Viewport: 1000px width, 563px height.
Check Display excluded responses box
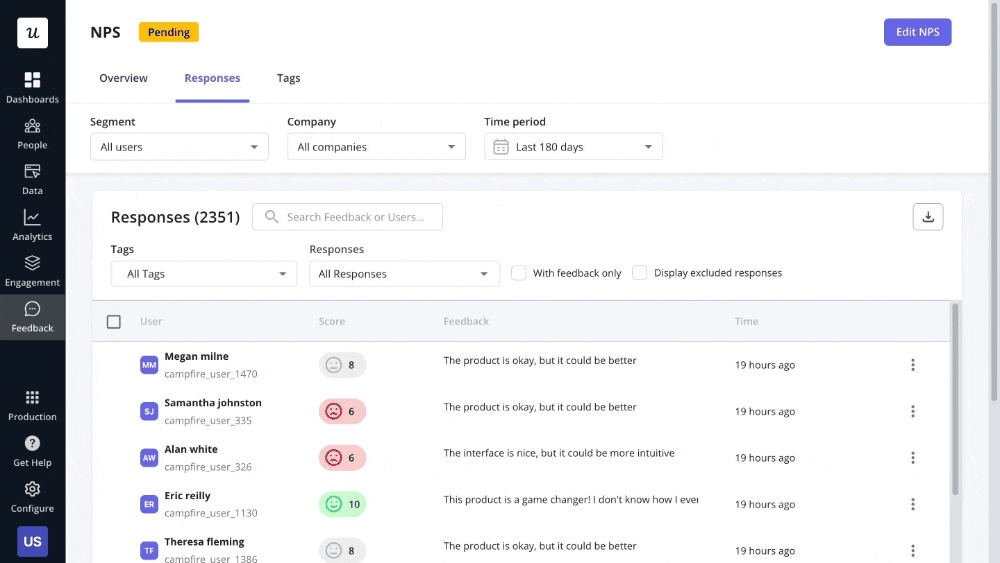[x=640, y=273]
